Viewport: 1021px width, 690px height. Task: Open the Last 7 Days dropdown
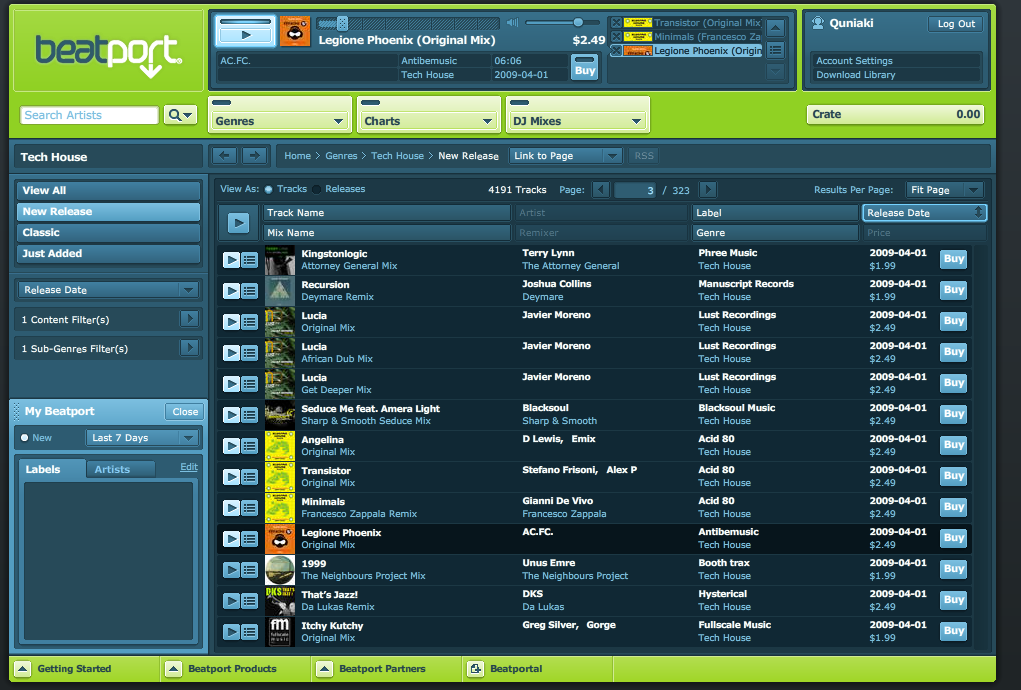point(142,438)
